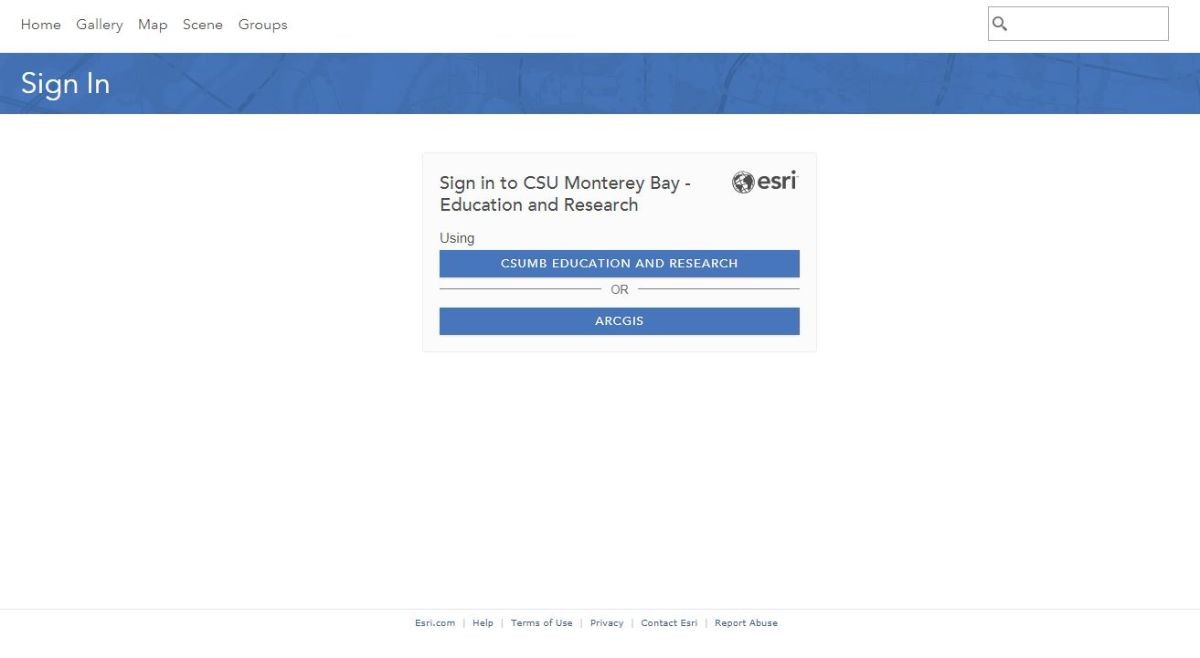Click the Using label above sign-in options
The width and height of the screenshot is (1200, 658).
tap(456, 238)
